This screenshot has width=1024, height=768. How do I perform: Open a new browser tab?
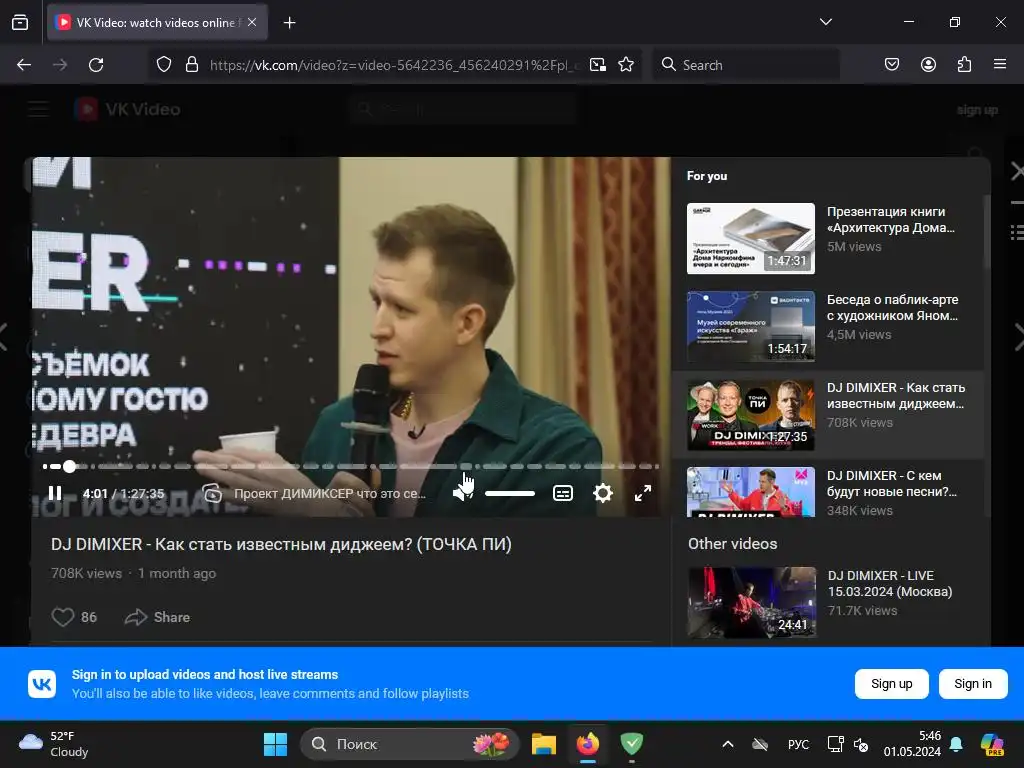coord(289,23)
